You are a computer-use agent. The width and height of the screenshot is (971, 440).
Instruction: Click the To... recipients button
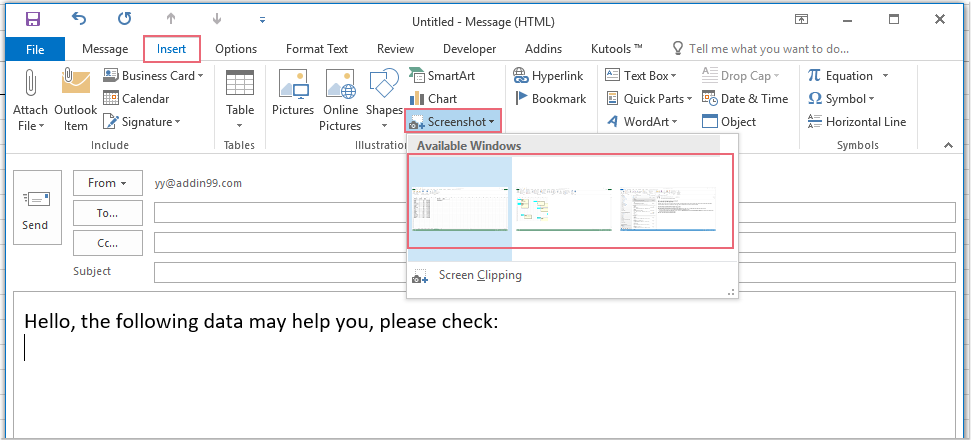(x=107, y=213)
